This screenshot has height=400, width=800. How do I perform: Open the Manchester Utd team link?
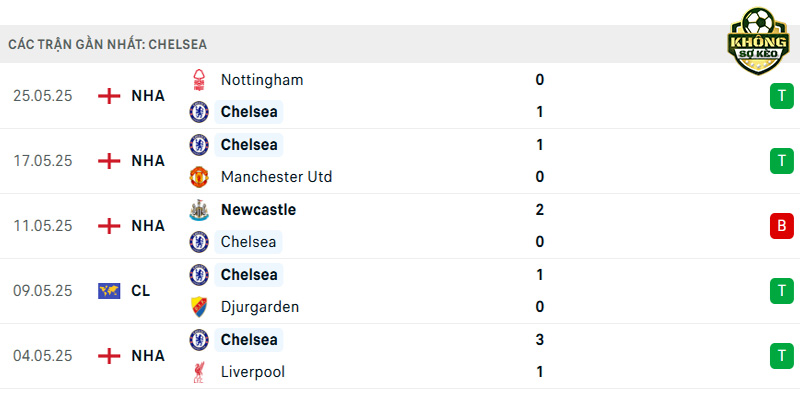[x=276, y=177]
